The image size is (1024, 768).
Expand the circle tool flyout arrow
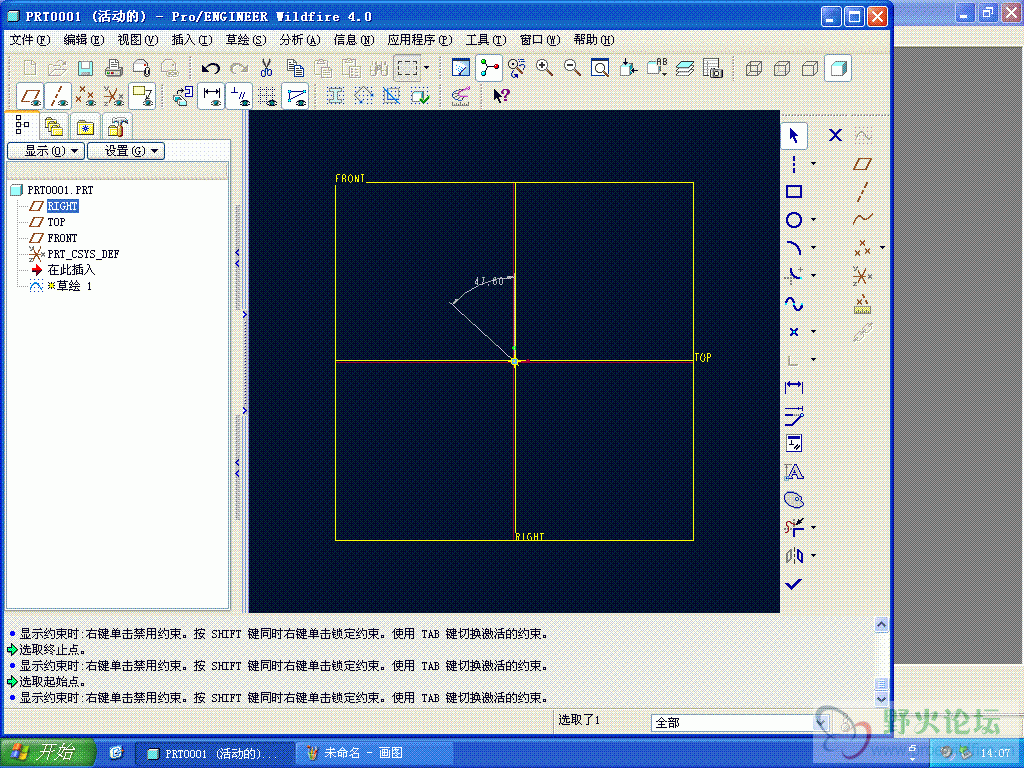tap(814, 220)
